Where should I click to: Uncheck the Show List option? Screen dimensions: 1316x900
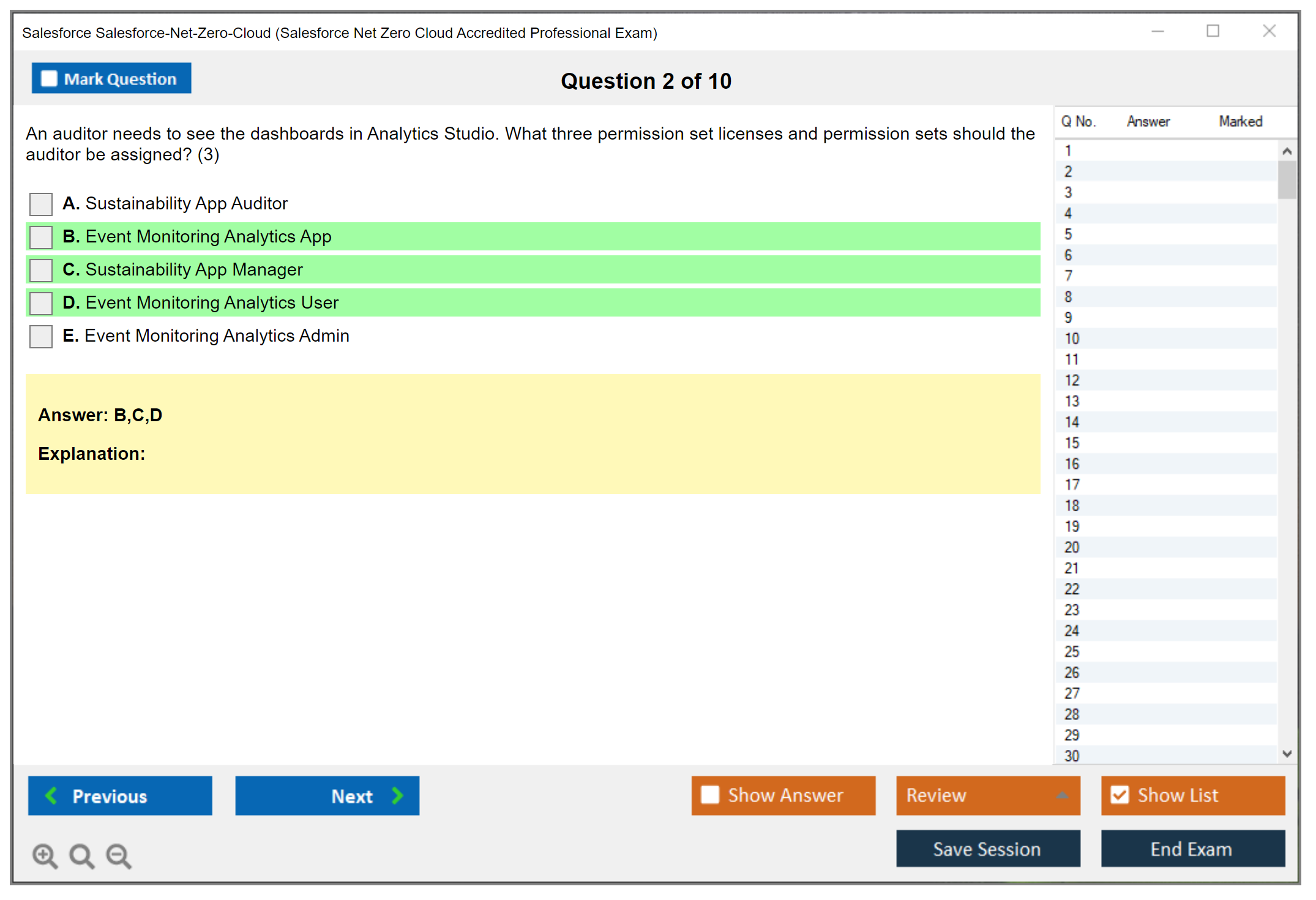pos(1120,795)
